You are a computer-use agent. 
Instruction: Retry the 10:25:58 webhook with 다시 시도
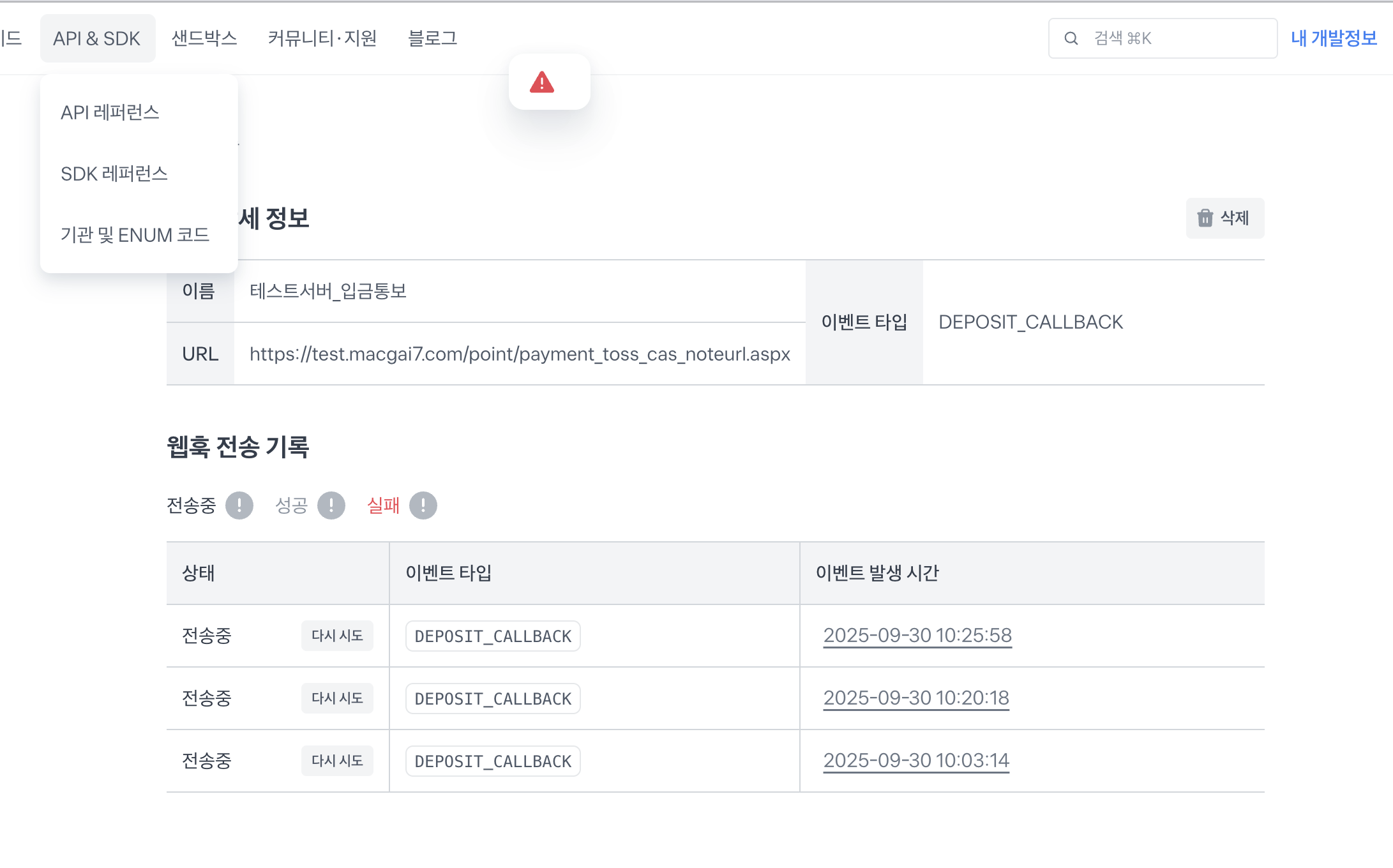[x=337, y=636]
